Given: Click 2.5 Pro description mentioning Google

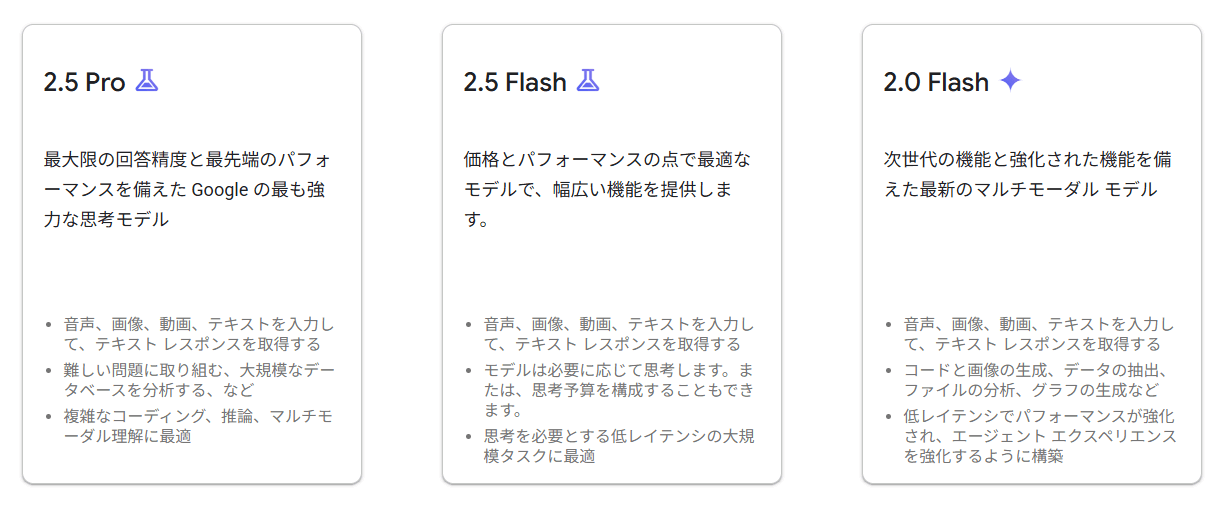Looking at the screenshot, I should 190,190.
